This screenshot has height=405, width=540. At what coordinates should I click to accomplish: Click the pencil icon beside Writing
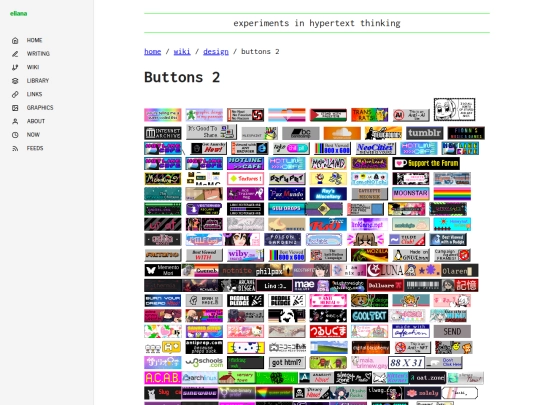coord(15,54)
